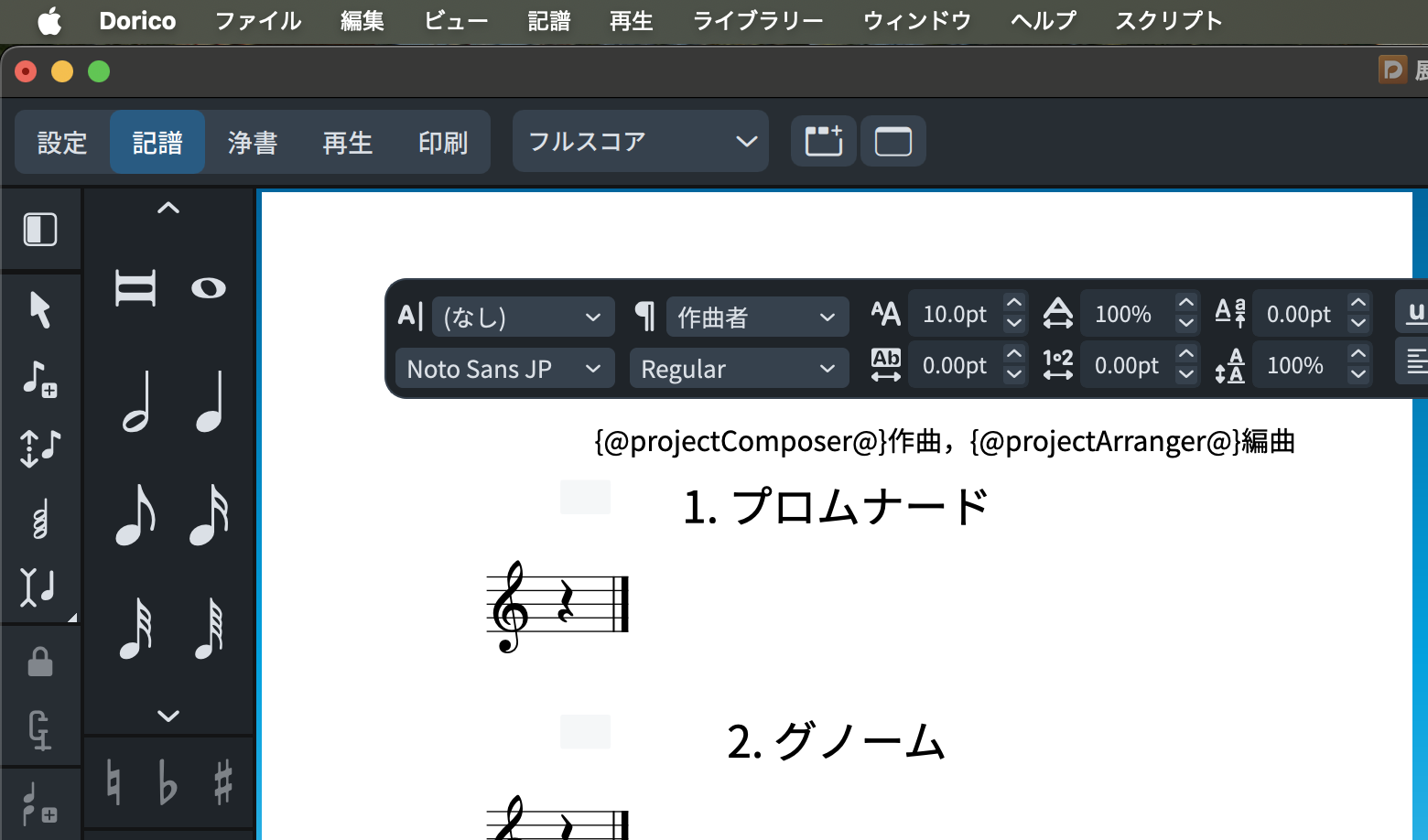Screen dimensions: 1428x840
Task: Click the 1. プロムナード flow title
Action: pyautogui.click(x=836, y=507)
